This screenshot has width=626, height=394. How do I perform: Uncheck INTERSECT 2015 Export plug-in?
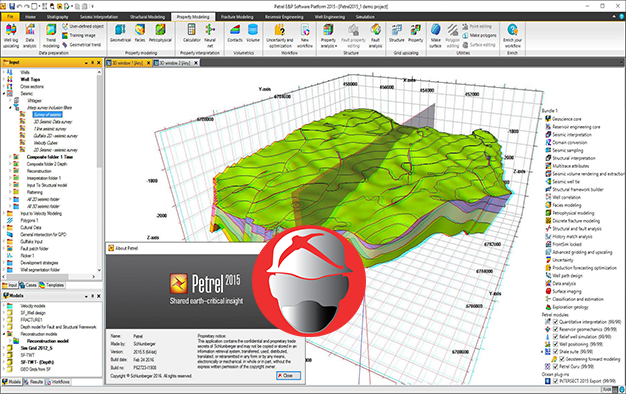(x=555, y=382)
